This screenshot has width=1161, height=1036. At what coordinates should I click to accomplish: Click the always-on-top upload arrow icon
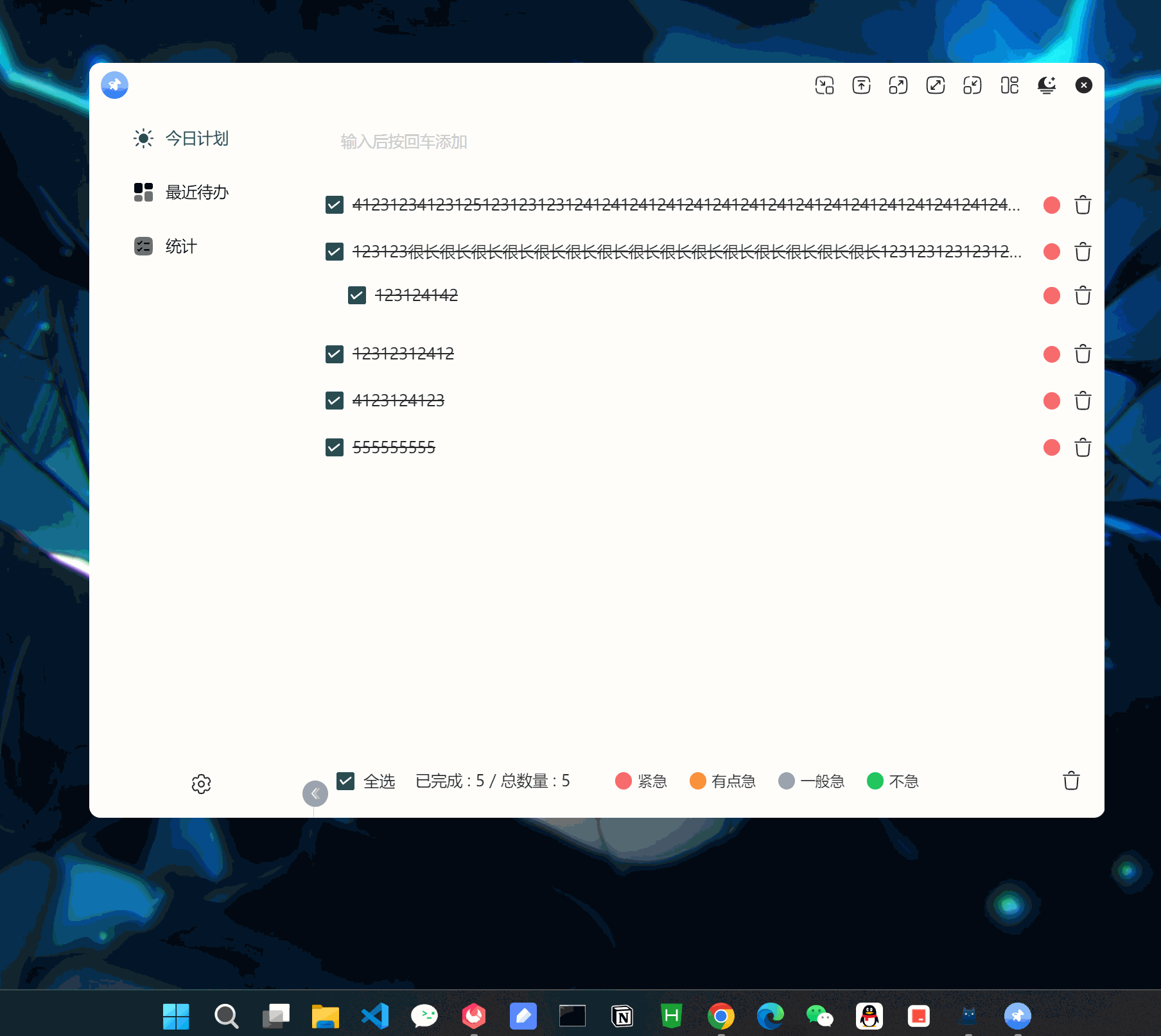click(861, 85)
